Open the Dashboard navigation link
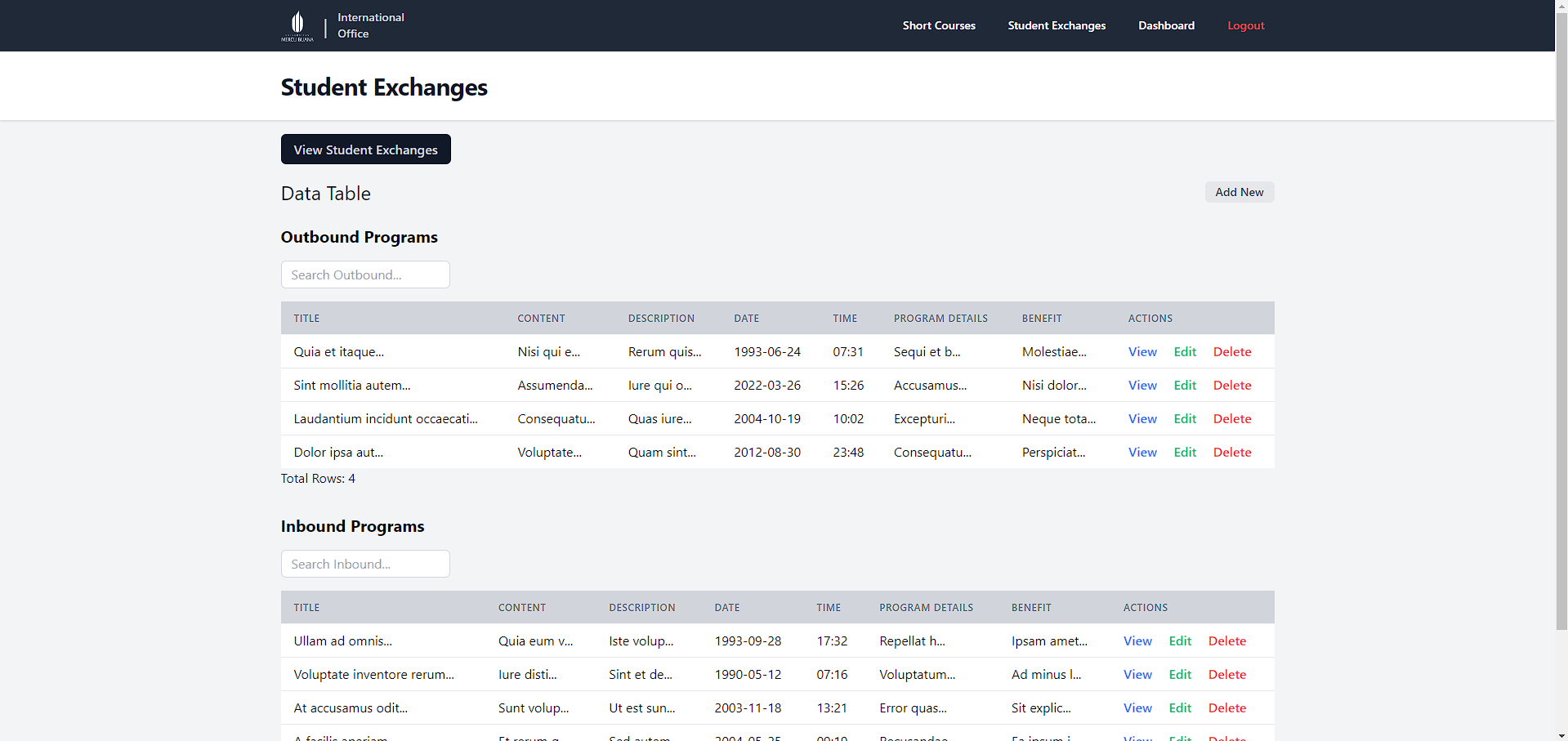Screen dimensions: 1568x741 coord(1166,25)
